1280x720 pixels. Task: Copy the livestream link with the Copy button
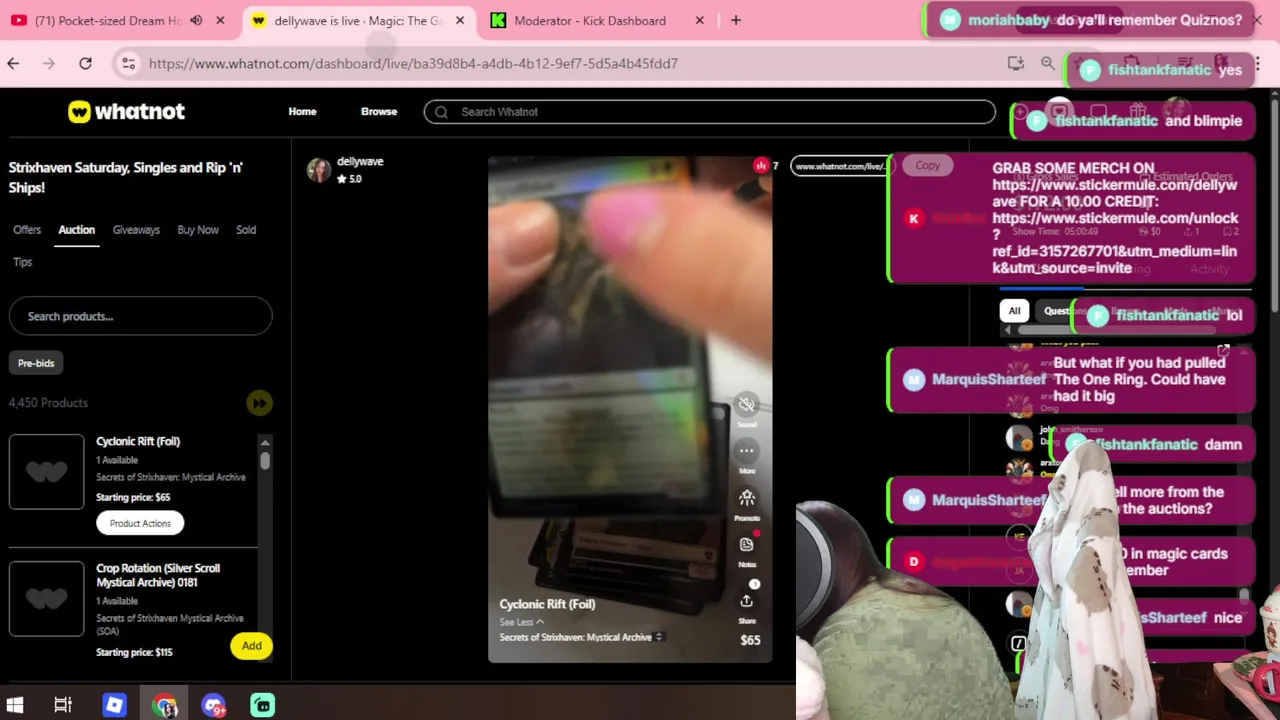click(927, 166)
